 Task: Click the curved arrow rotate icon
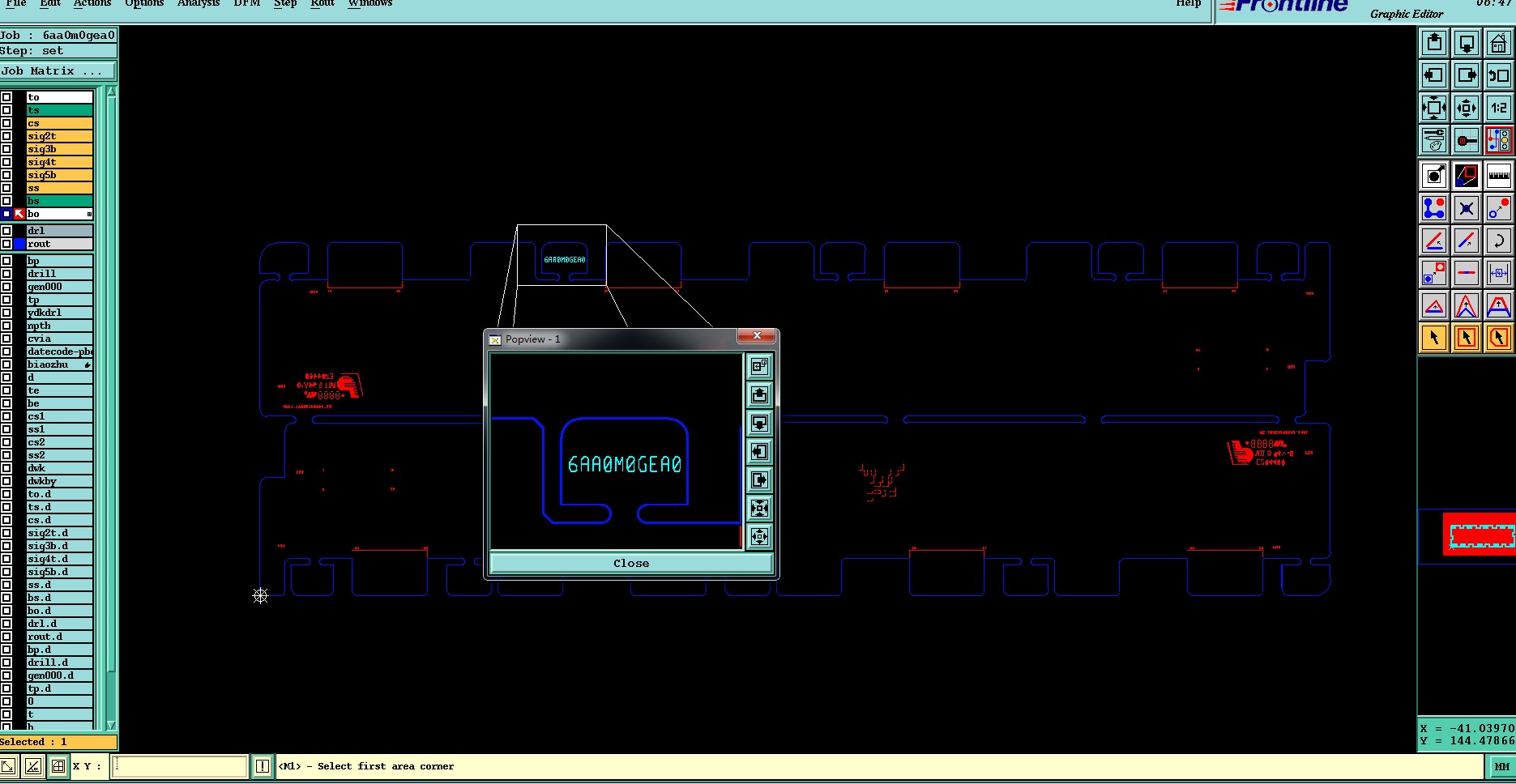[x=1499, y=241]
